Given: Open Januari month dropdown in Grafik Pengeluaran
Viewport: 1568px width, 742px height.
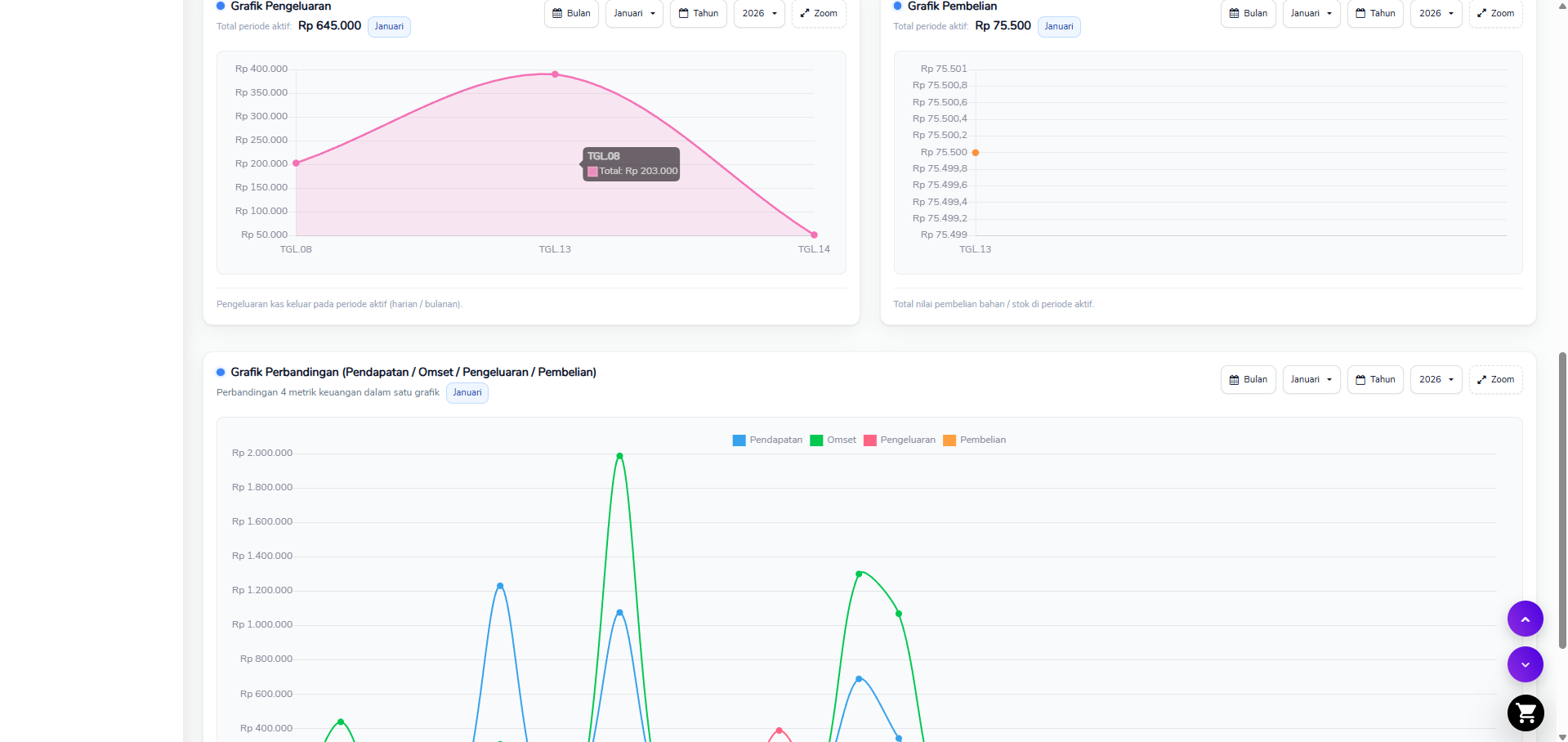Looking at the screenshot, I should pos(634,13).
